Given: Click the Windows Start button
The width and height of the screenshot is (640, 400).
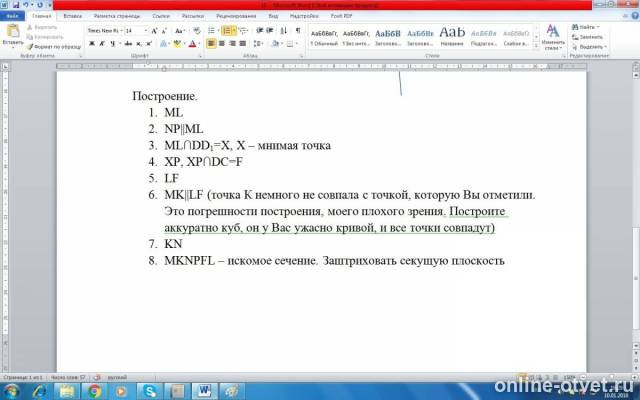Looking at the screenshot, I should tap(11, 391).
